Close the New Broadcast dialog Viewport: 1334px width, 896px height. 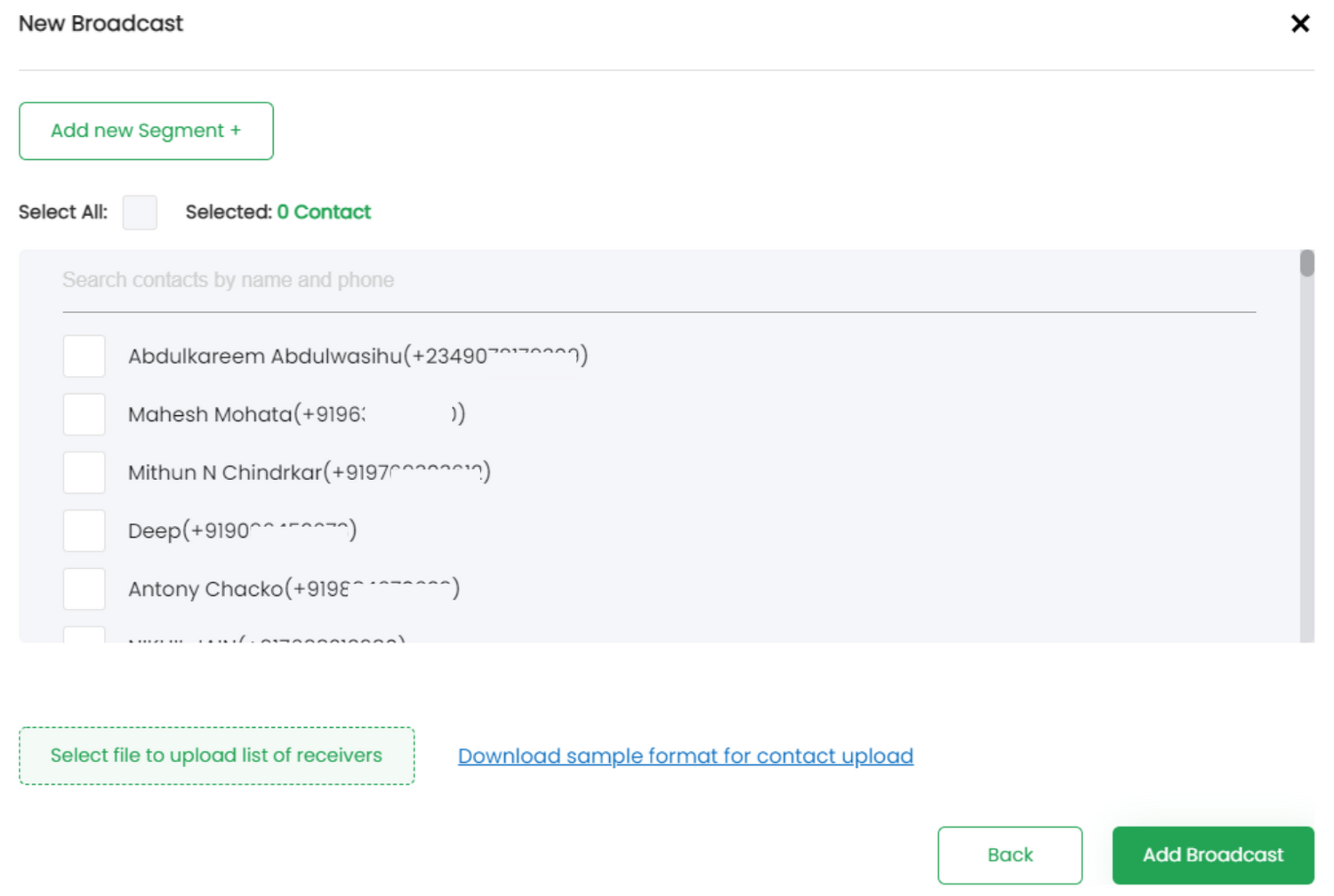[x=1299, y=24]
